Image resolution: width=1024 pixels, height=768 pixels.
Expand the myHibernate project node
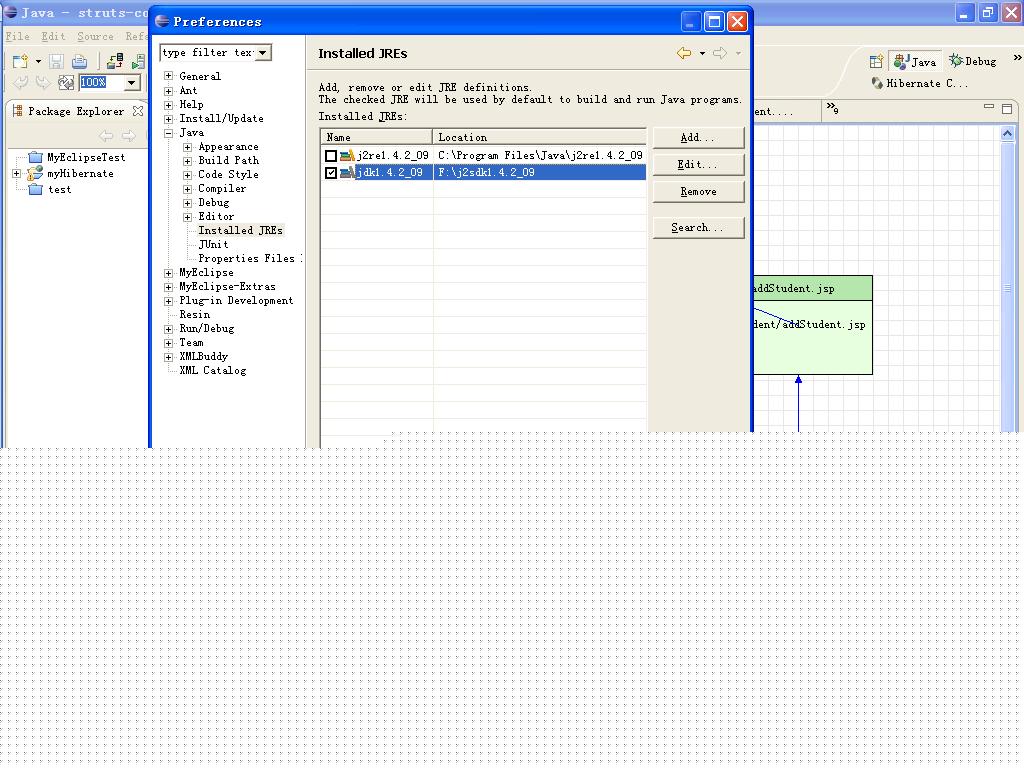point(16,173)
